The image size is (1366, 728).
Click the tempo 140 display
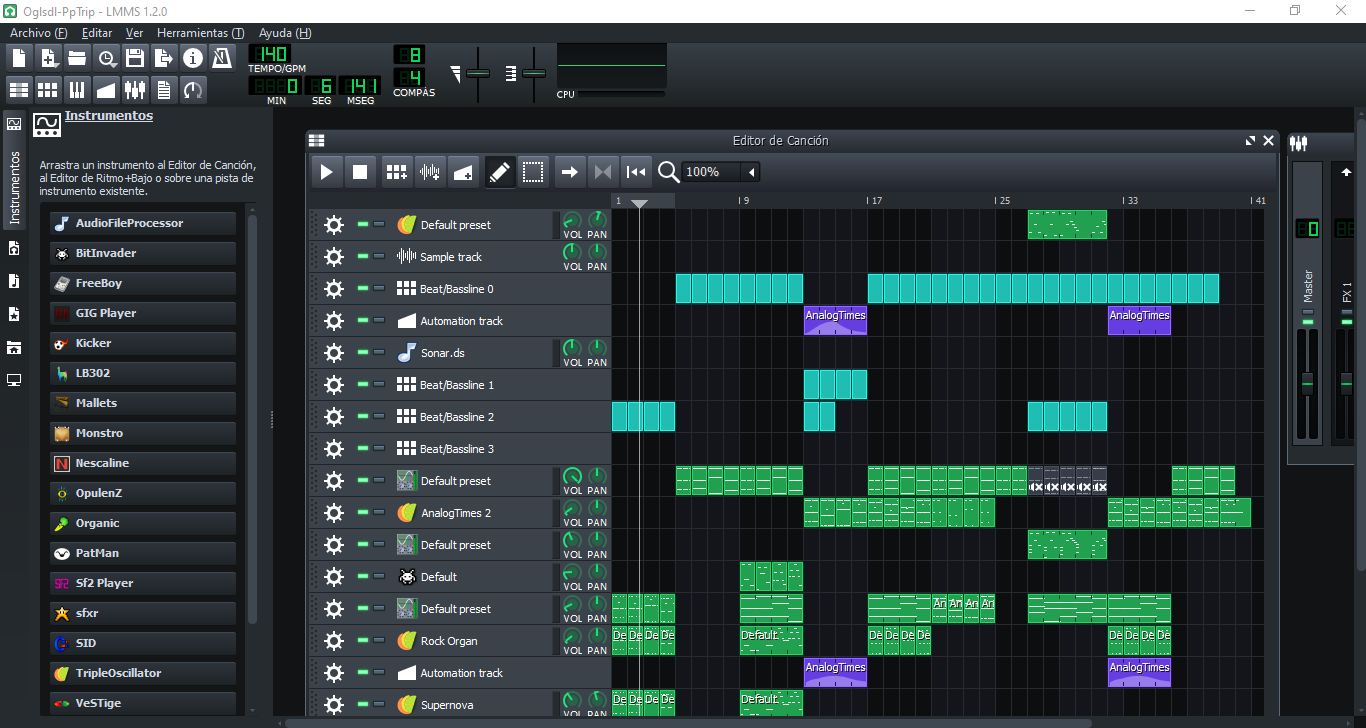click(270, 53)
